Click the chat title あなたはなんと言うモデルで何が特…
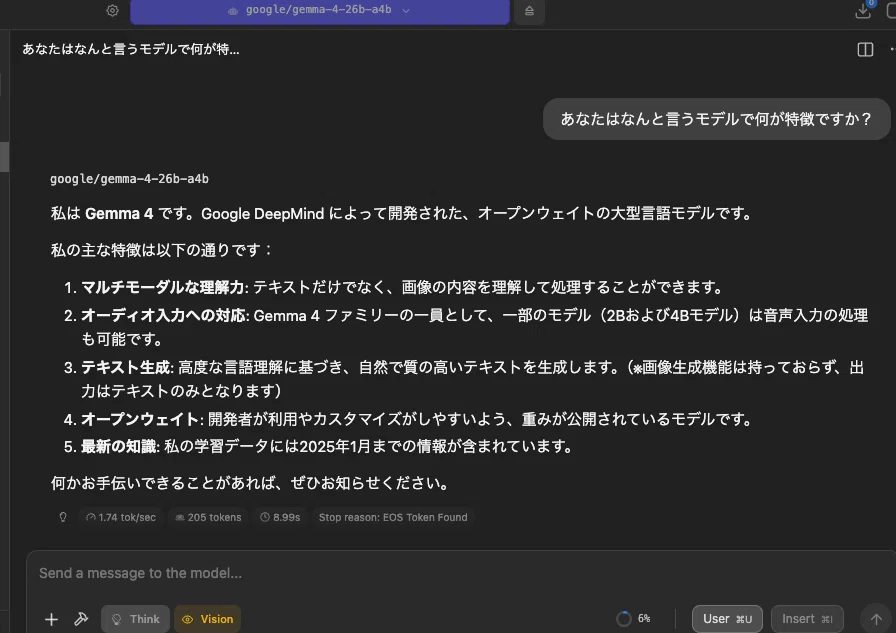This screenshot has width=896, height=633. pos(131,49)
